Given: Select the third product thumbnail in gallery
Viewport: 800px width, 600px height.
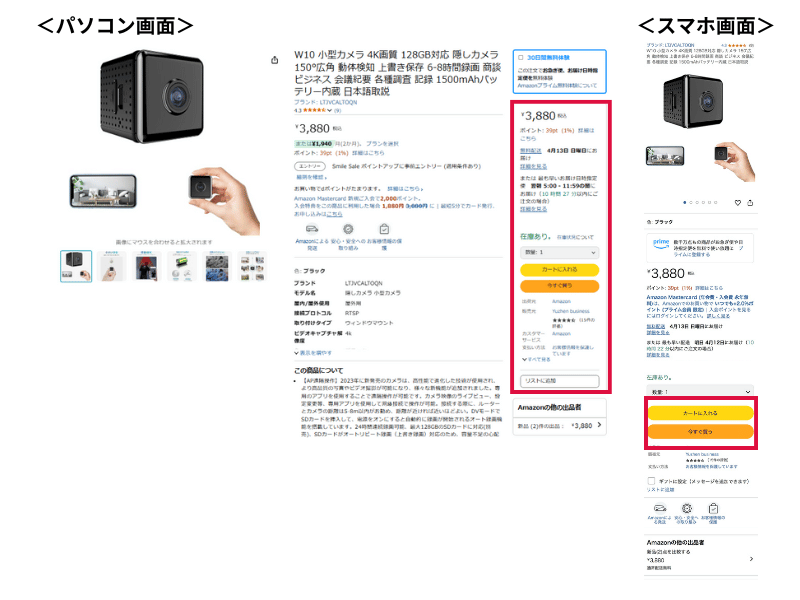Looking at the screenshot, I should pos(146,266).
